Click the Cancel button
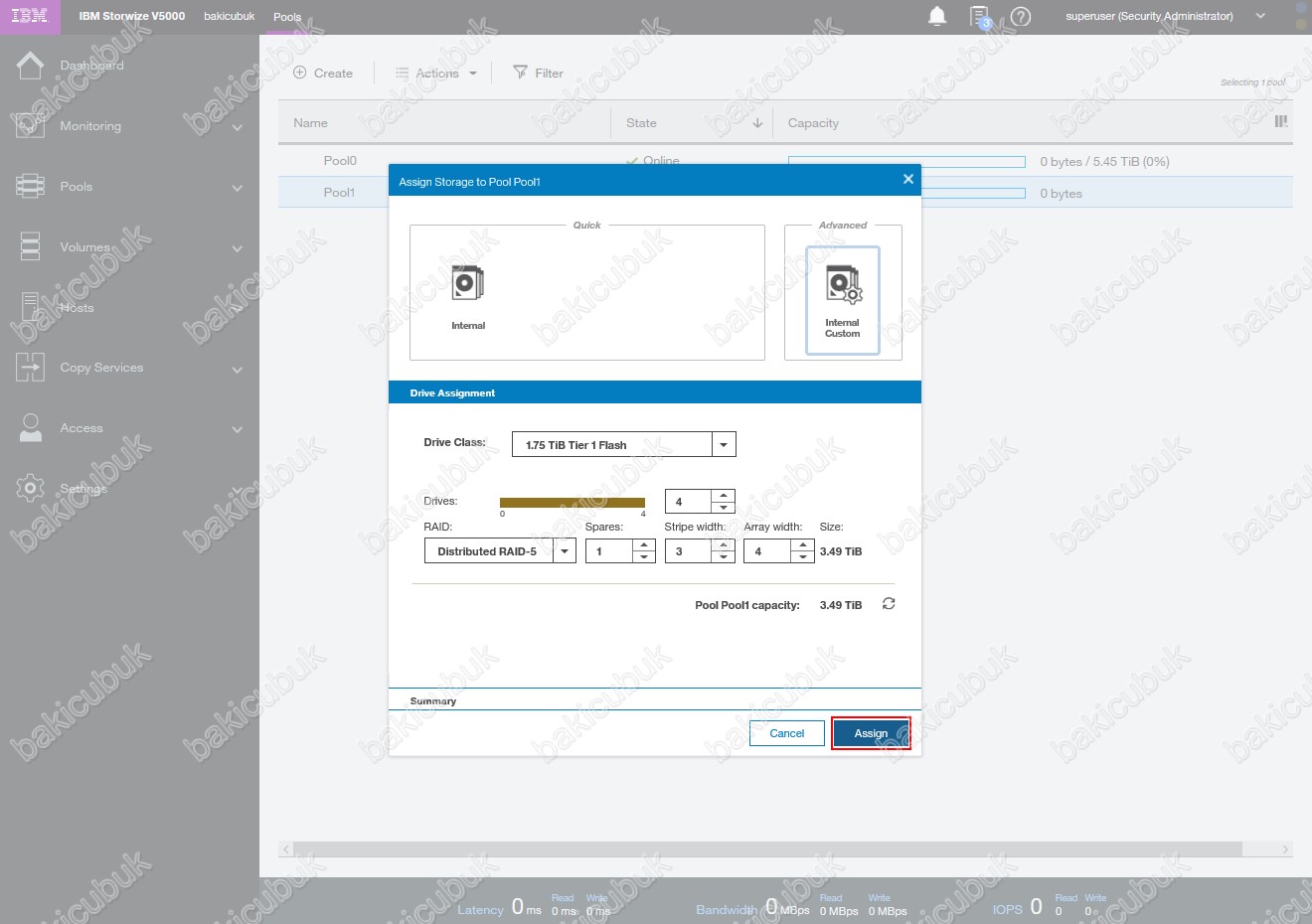 coord(787,733)
